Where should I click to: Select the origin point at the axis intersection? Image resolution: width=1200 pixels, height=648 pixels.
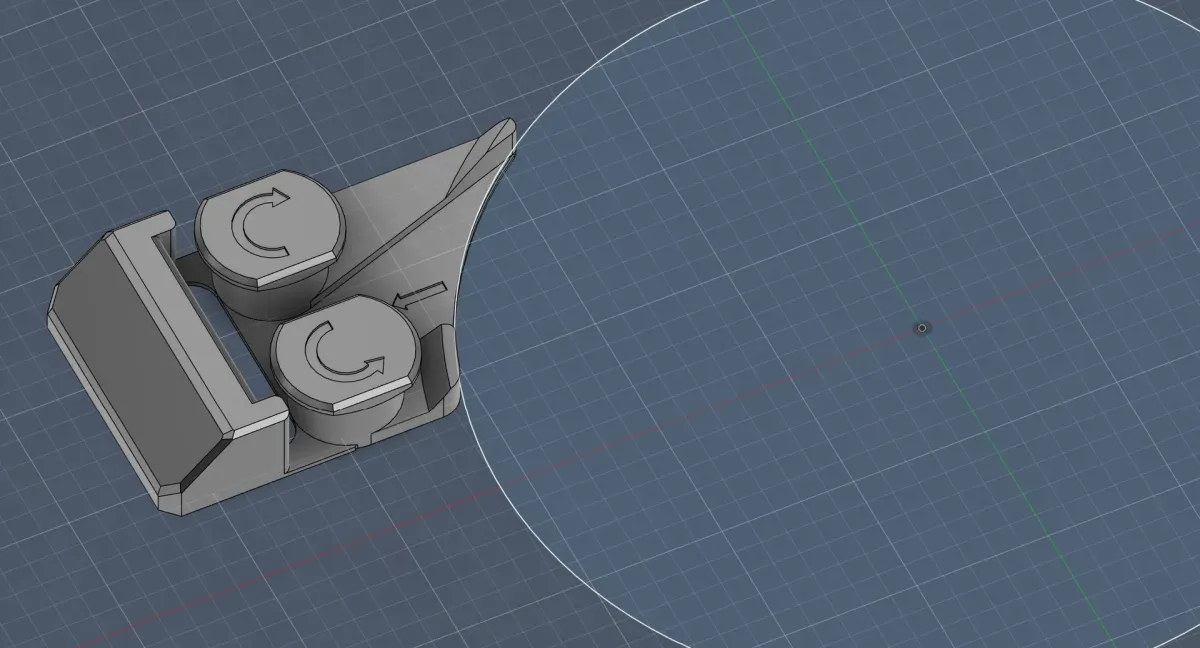(922, 327)
